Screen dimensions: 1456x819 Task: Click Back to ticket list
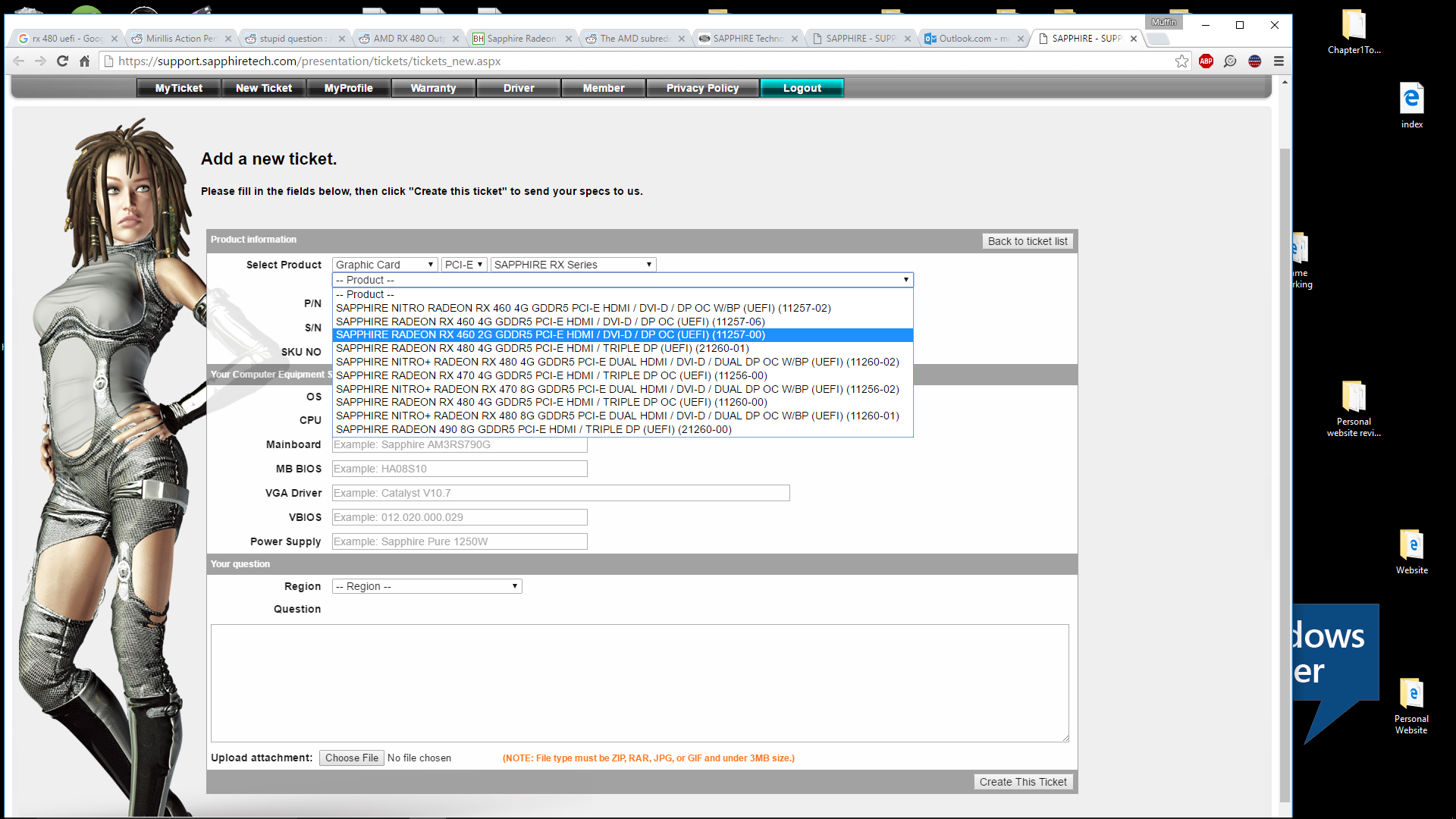coord(1028,241)
